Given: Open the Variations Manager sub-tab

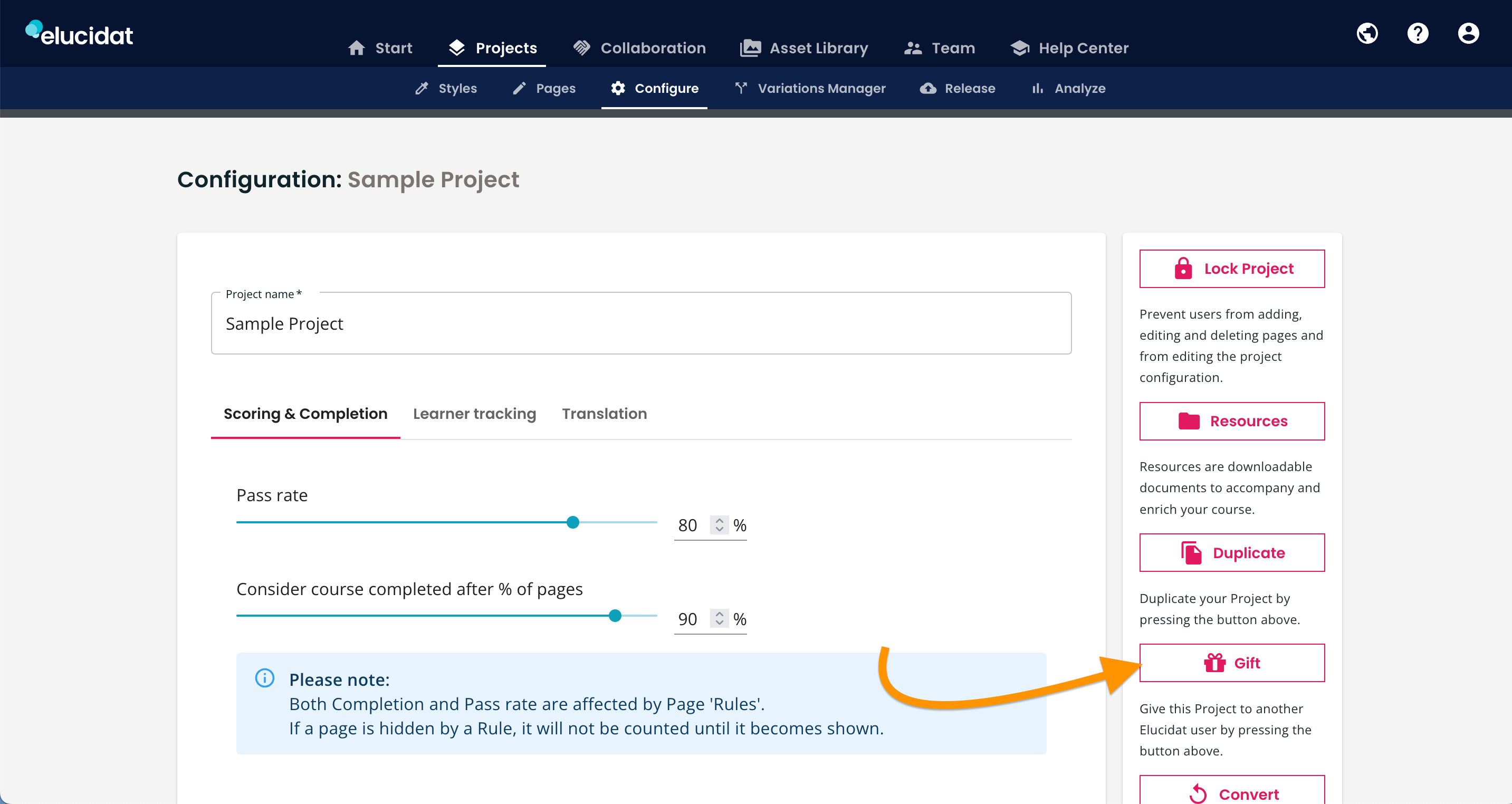Looking at the screenshot, I should click(810, 89).
